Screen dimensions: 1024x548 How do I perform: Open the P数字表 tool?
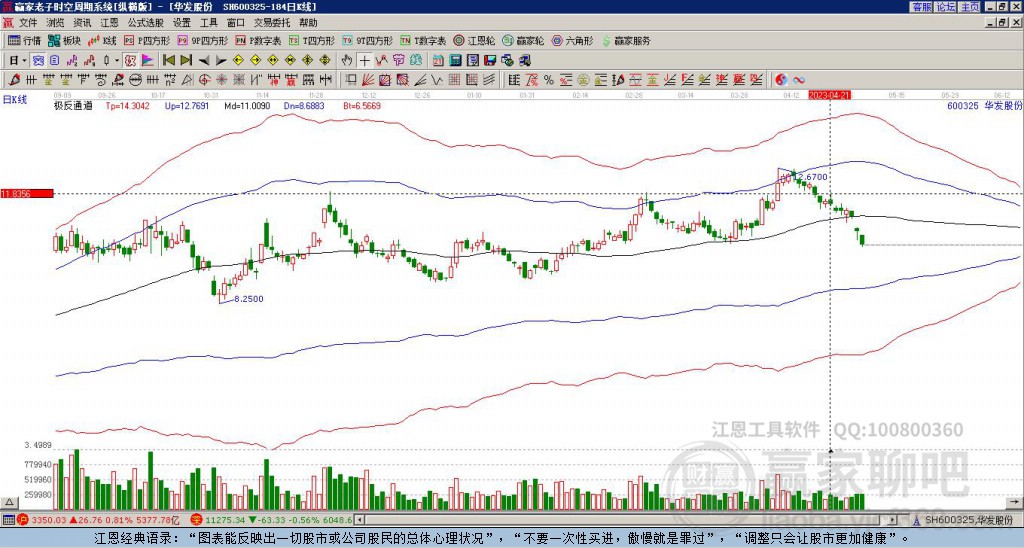tap(258, 41)
